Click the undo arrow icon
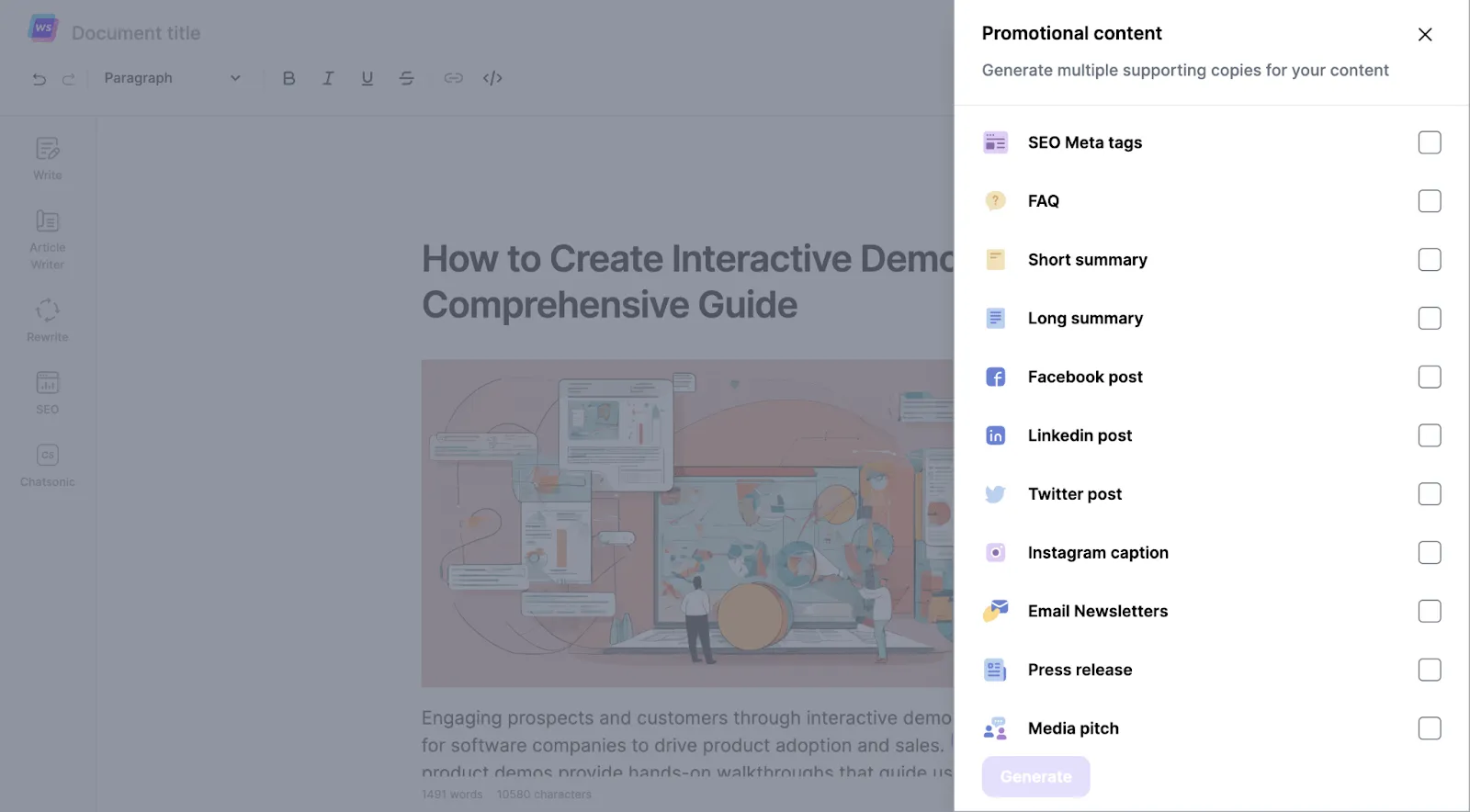The image size is (1470, 812). click(x=40, y=79)
